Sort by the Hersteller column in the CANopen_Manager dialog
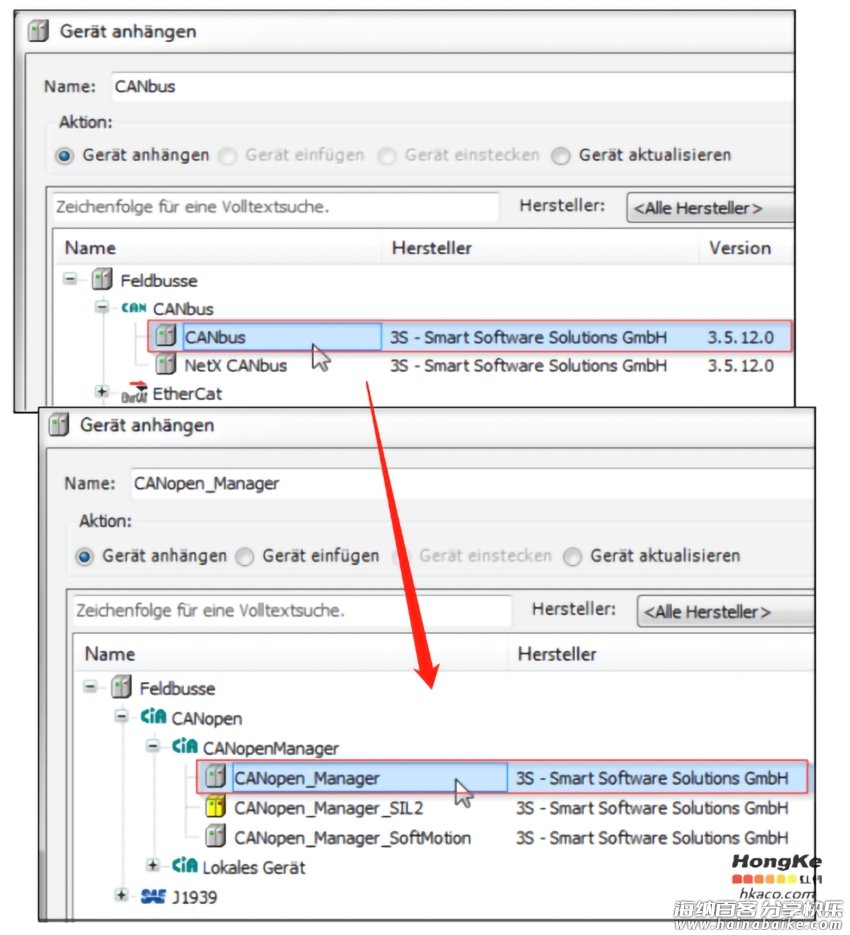This screenshot has width=850, height=935. (x=662, y=654)
